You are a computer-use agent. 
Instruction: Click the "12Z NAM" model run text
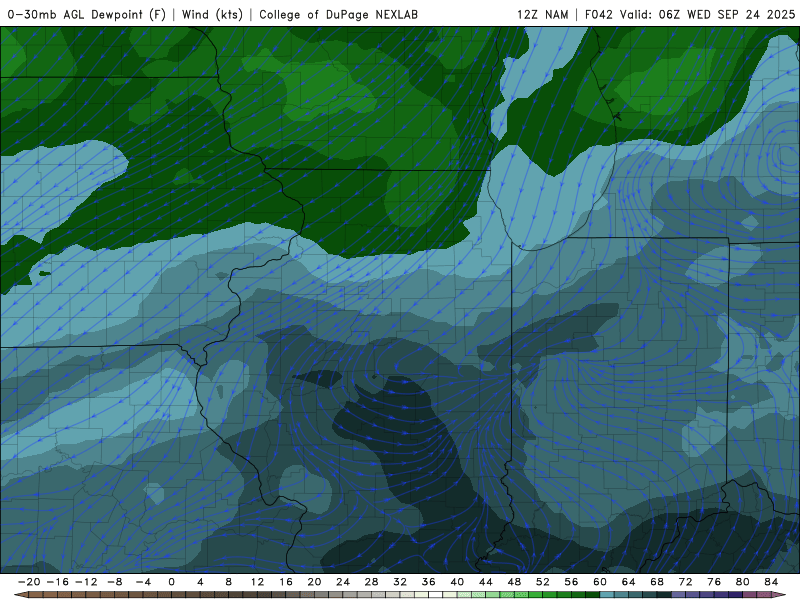[x=542, y=14]
